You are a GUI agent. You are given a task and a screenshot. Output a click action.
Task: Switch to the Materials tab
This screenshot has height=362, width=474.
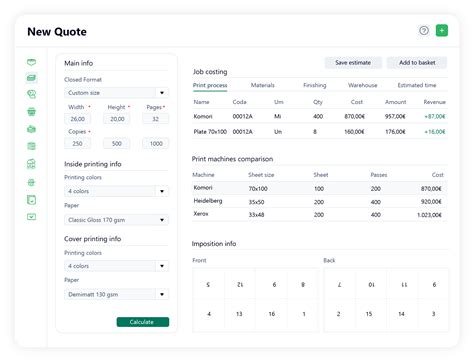coord(263,85)
